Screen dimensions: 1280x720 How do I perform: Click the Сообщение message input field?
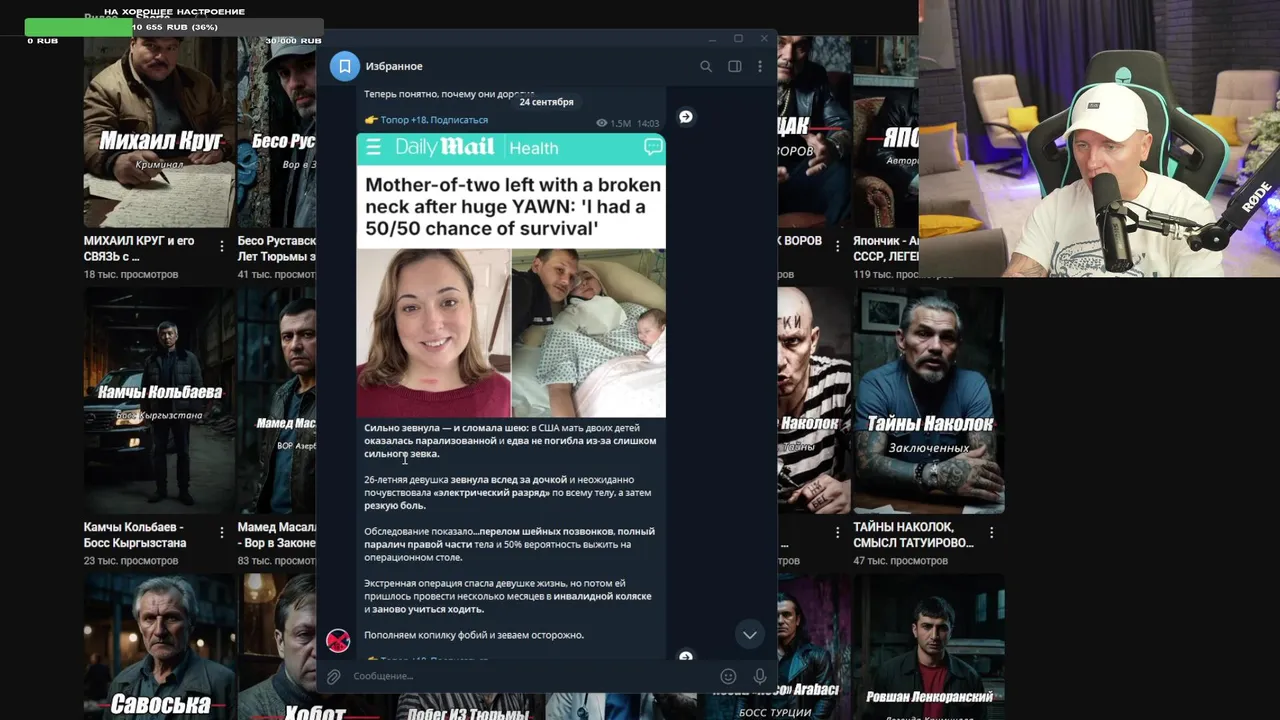point(530,676)
